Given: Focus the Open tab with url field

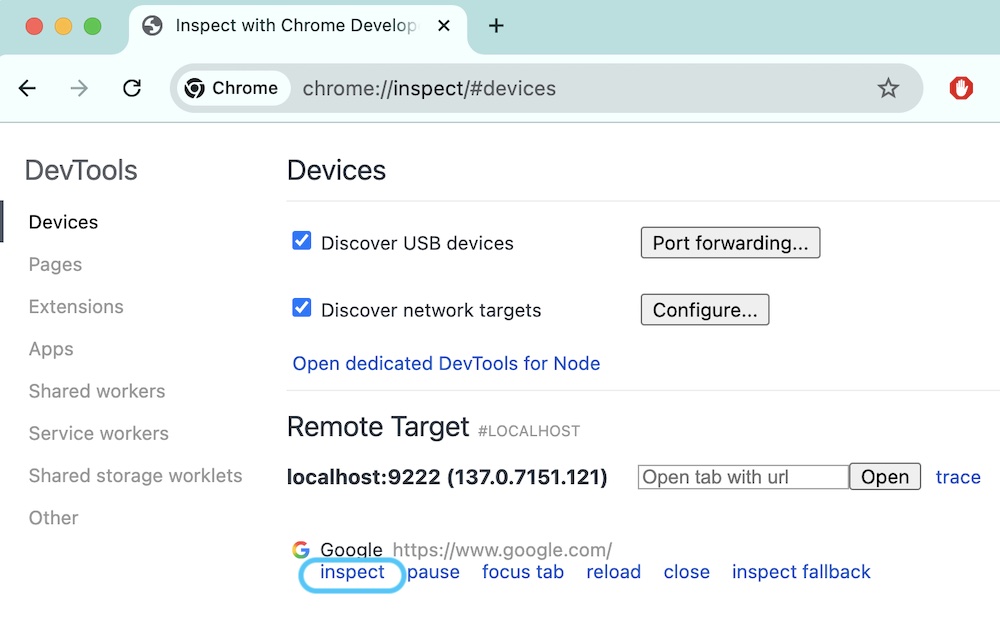Looking at the screenshot, I should (743, 477).
